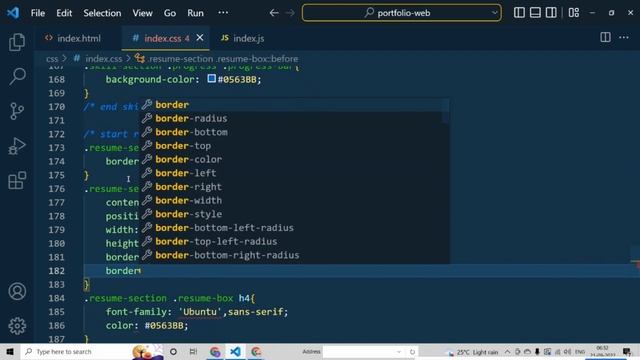
Task: Open the taskbar Address dropdown arrow
Action: [x=399, y=351]
